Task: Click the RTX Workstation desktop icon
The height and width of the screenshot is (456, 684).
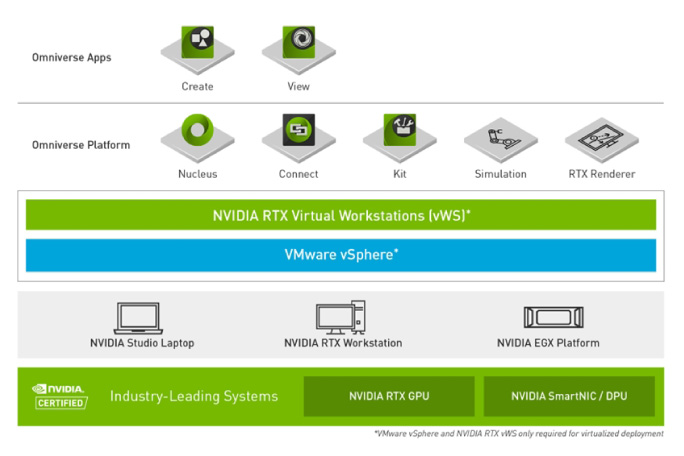Action: pos(341,317)
